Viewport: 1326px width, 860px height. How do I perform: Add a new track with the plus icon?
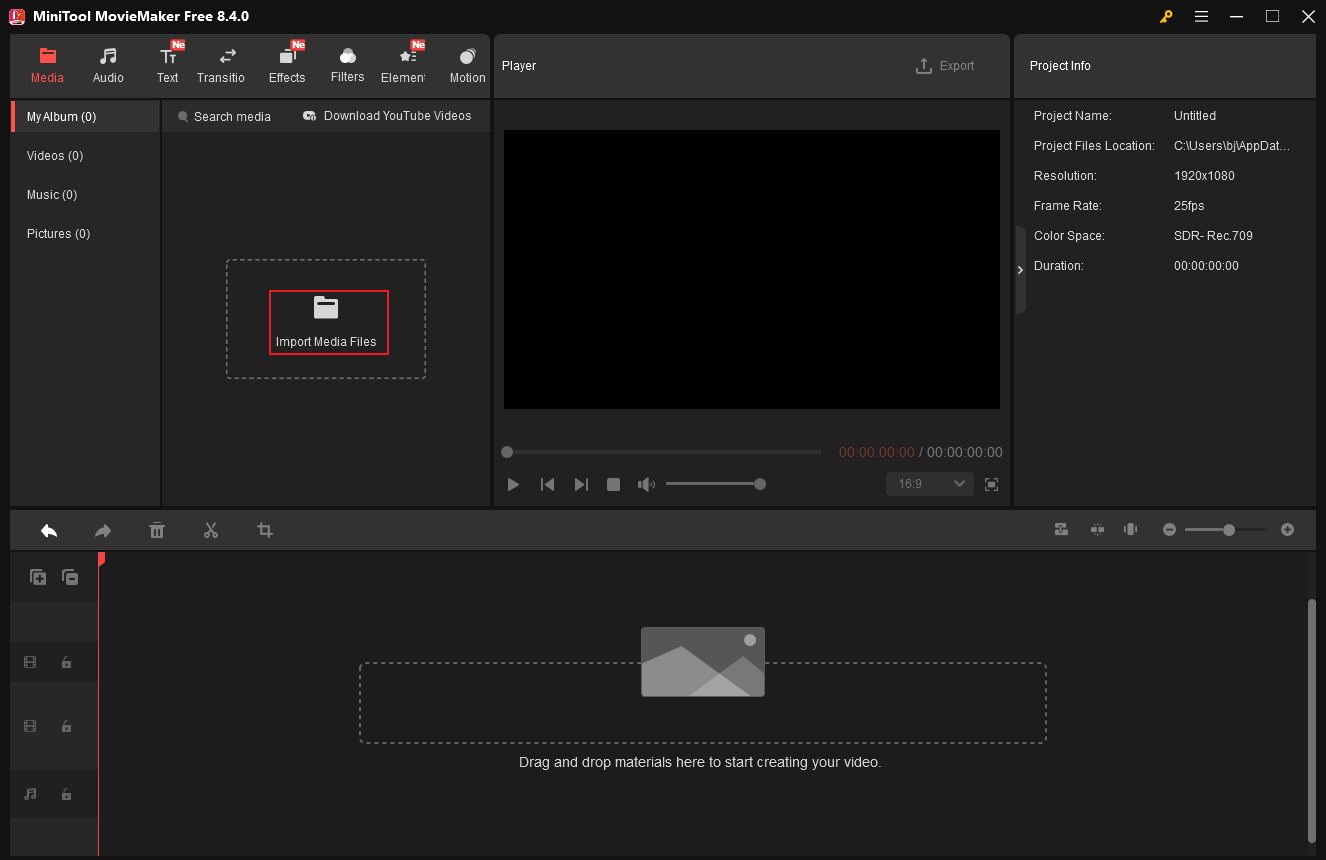(37, 577)
